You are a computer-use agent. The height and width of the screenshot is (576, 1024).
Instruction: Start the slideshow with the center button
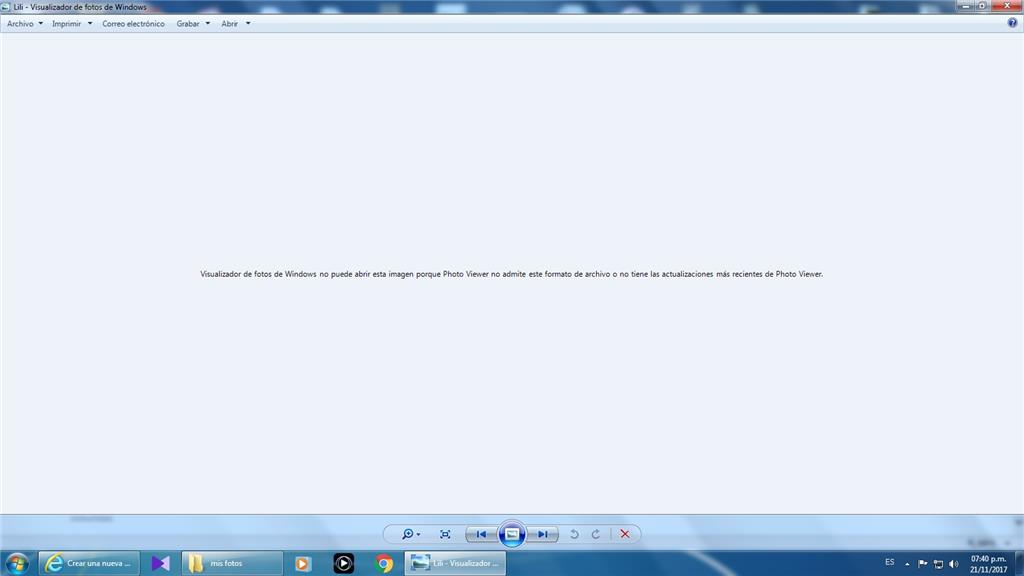coord(512,534)
